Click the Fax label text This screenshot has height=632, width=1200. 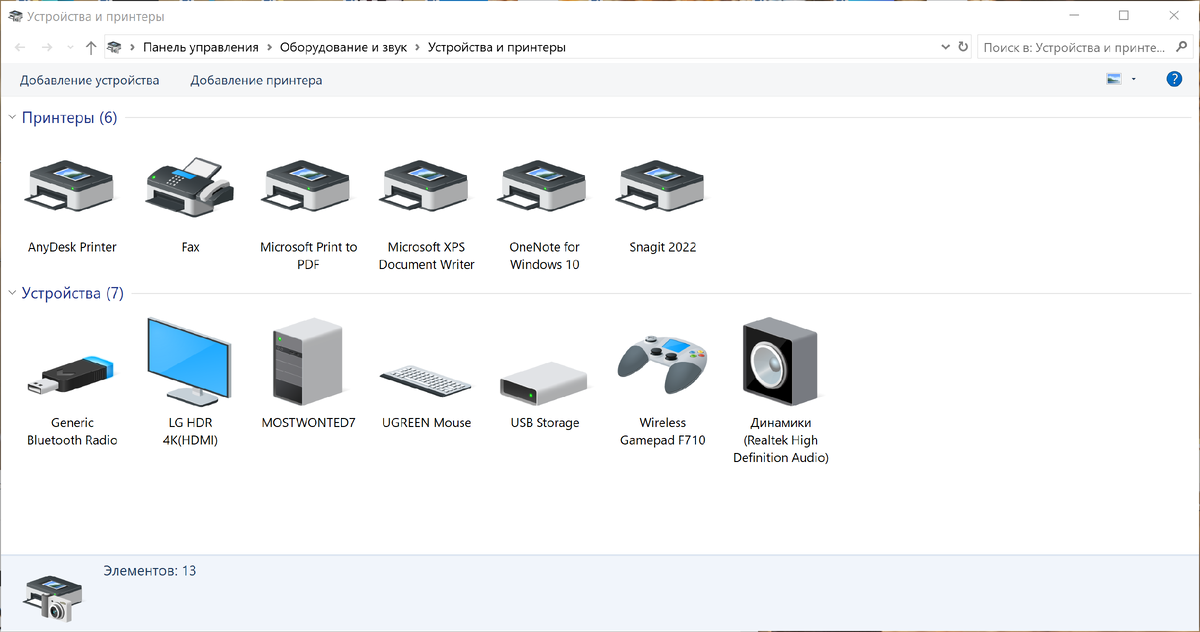pyautogui.click(x=191, y=247)
